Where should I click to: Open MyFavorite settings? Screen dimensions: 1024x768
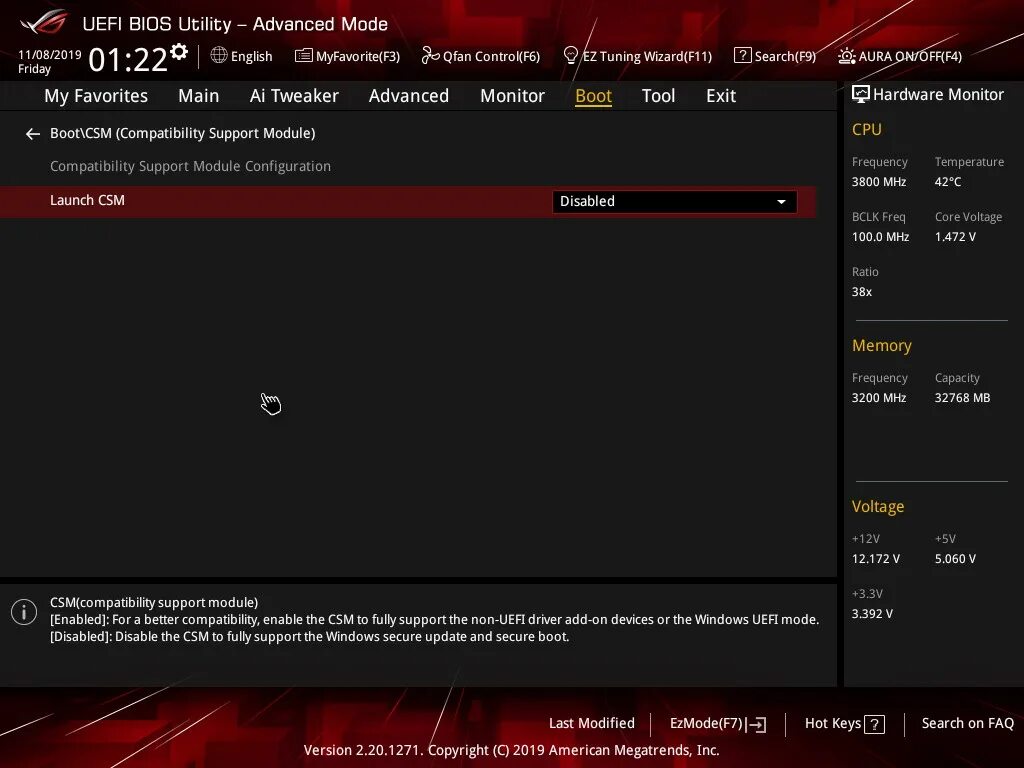pos(347,56)
